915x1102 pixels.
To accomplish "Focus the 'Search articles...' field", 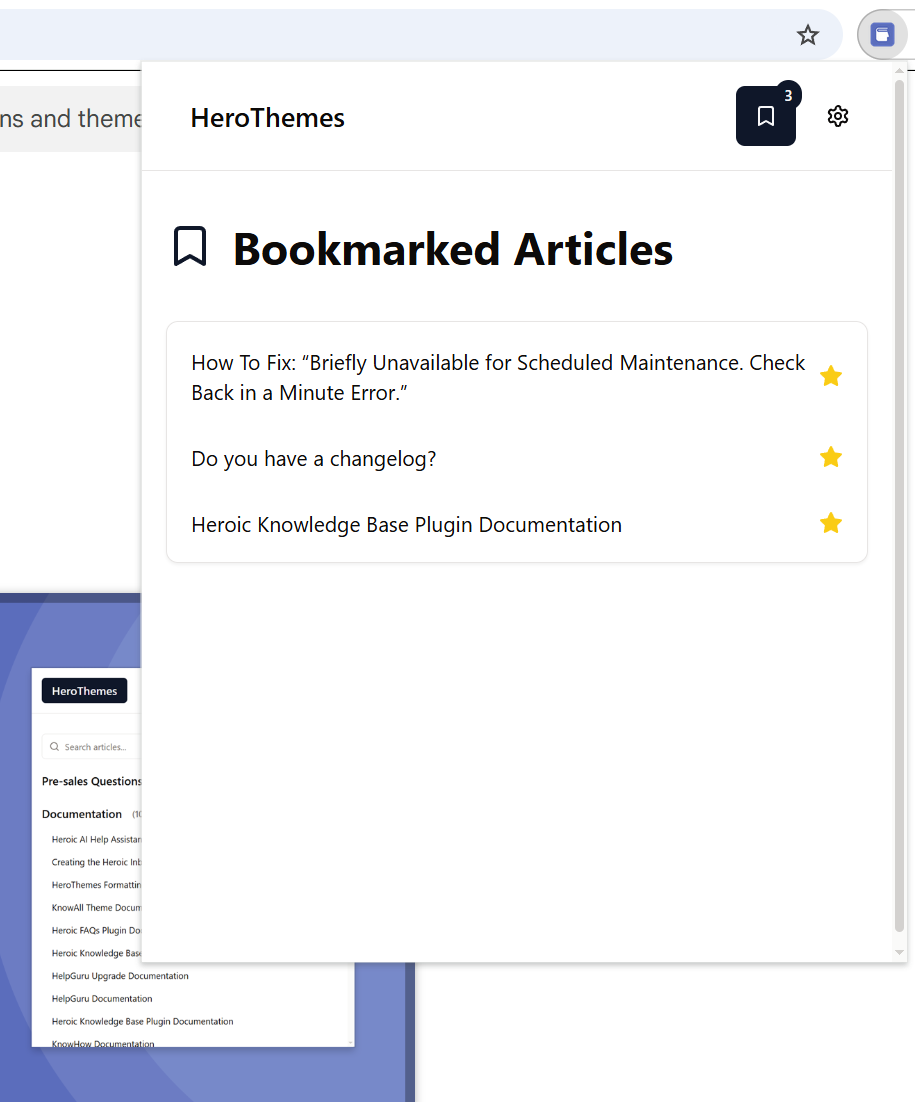I will coord(91,747).
